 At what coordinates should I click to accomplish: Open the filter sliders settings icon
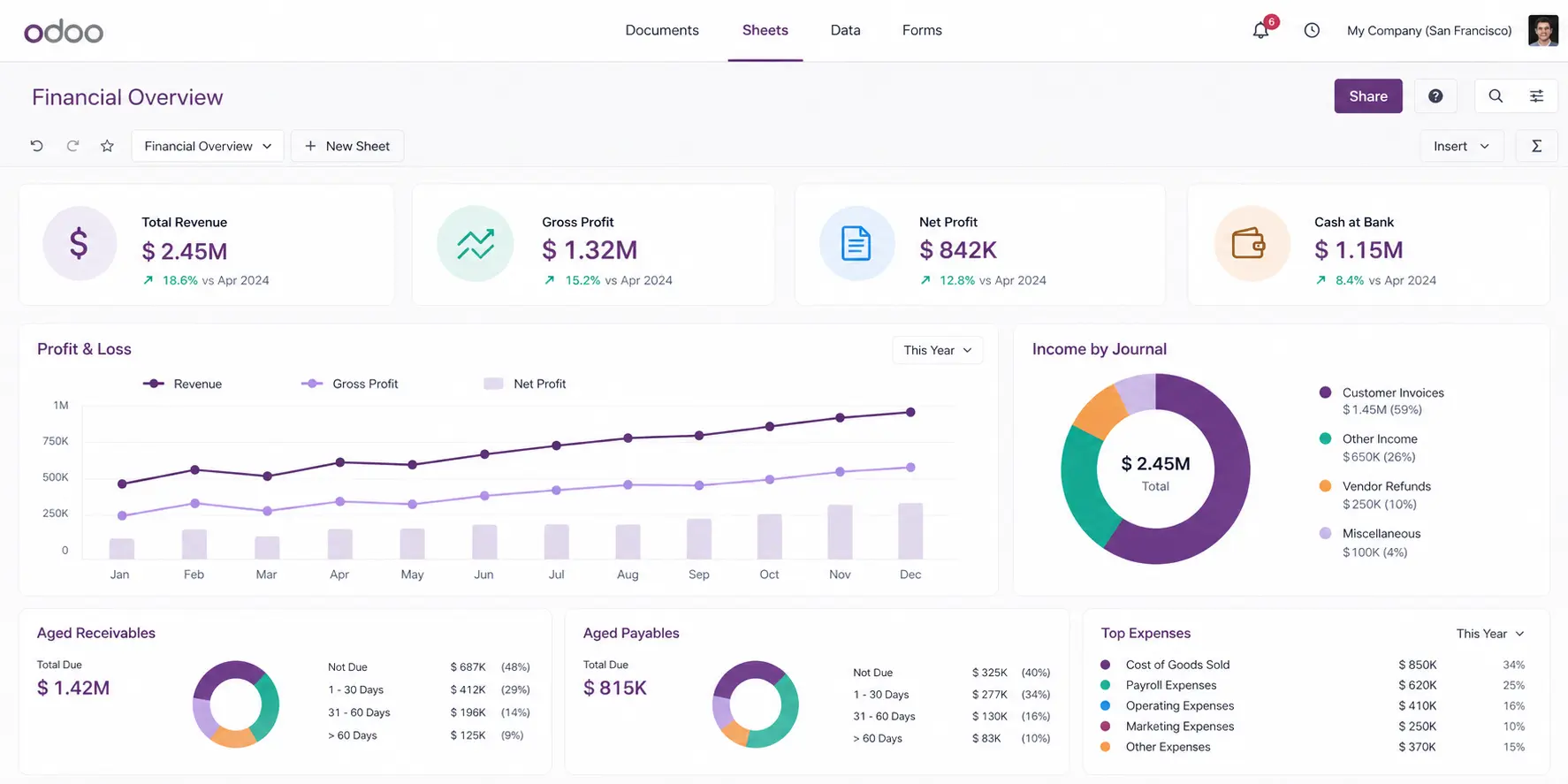tap(1537, 96)
